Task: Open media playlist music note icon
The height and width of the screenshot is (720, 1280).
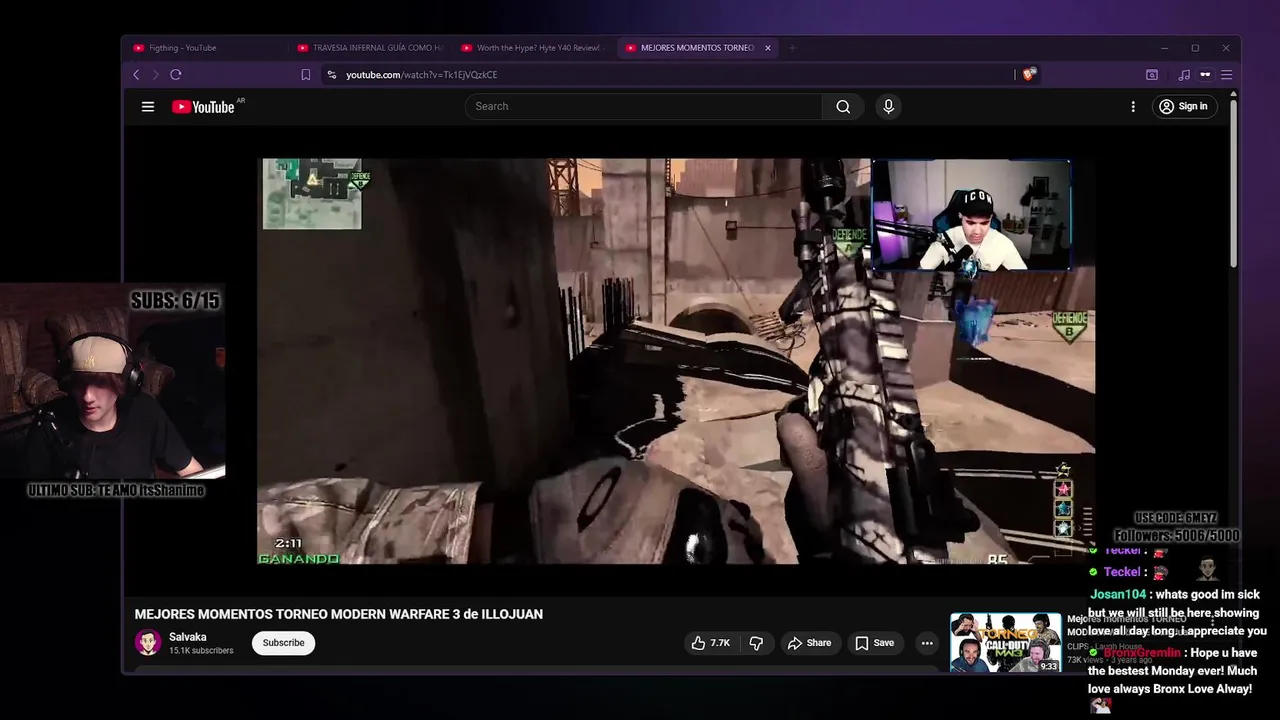Action: click(1184, 75)
